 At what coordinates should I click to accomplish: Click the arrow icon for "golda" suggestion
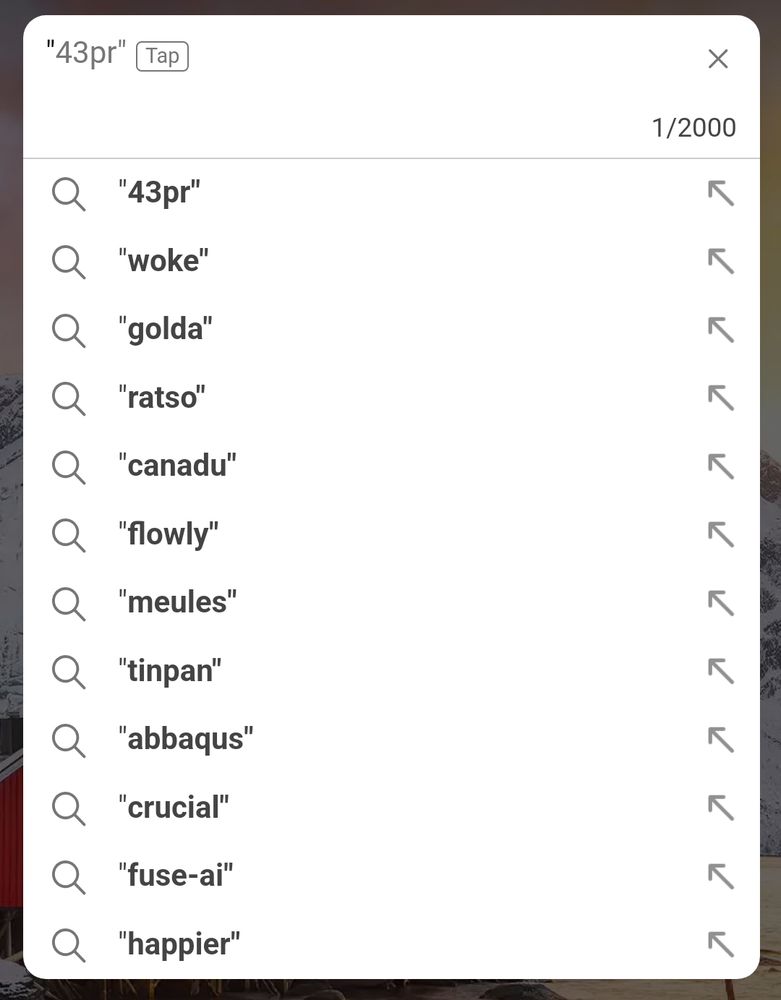[x=720, y=329]
